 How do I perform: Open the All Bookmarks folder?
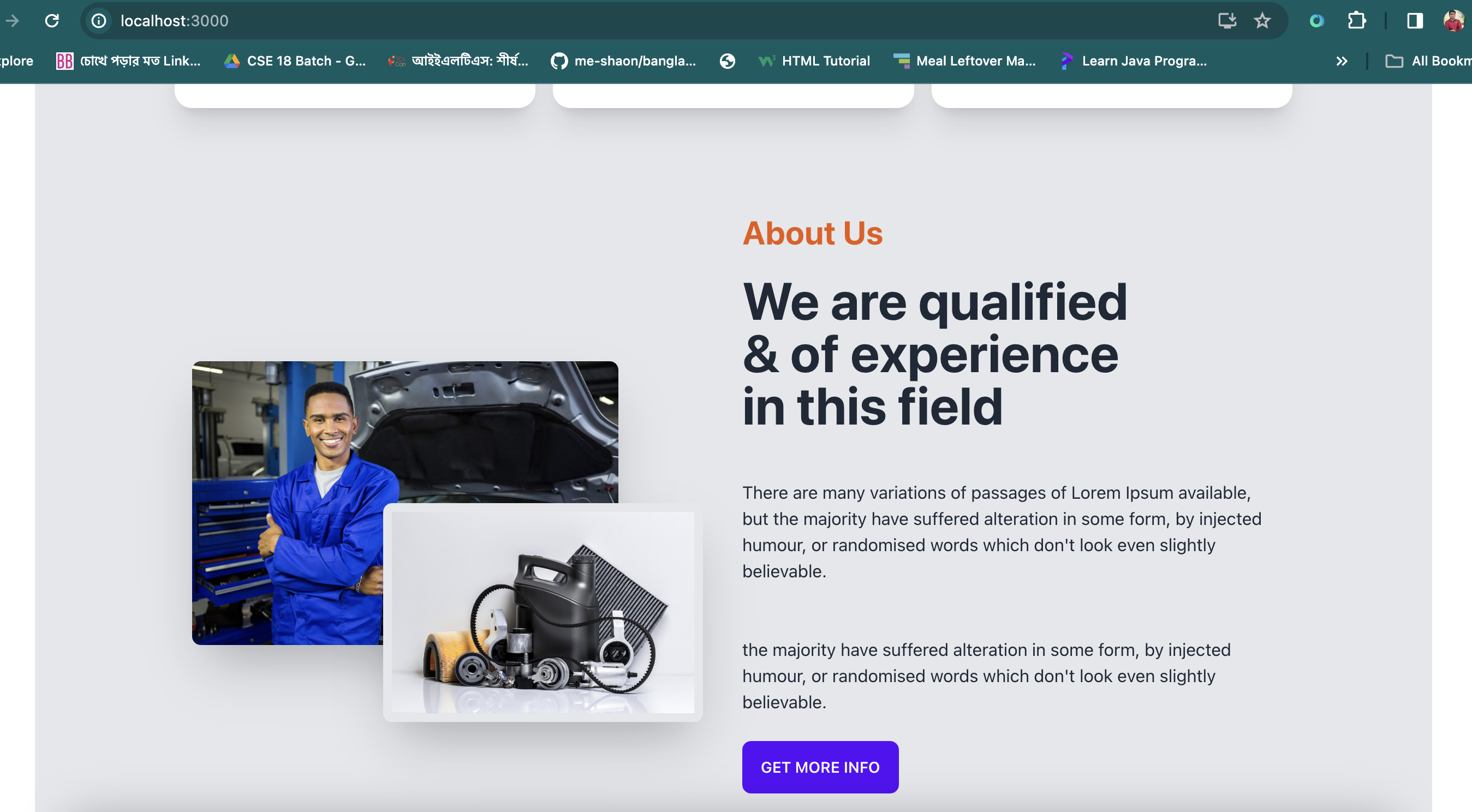1428,61
